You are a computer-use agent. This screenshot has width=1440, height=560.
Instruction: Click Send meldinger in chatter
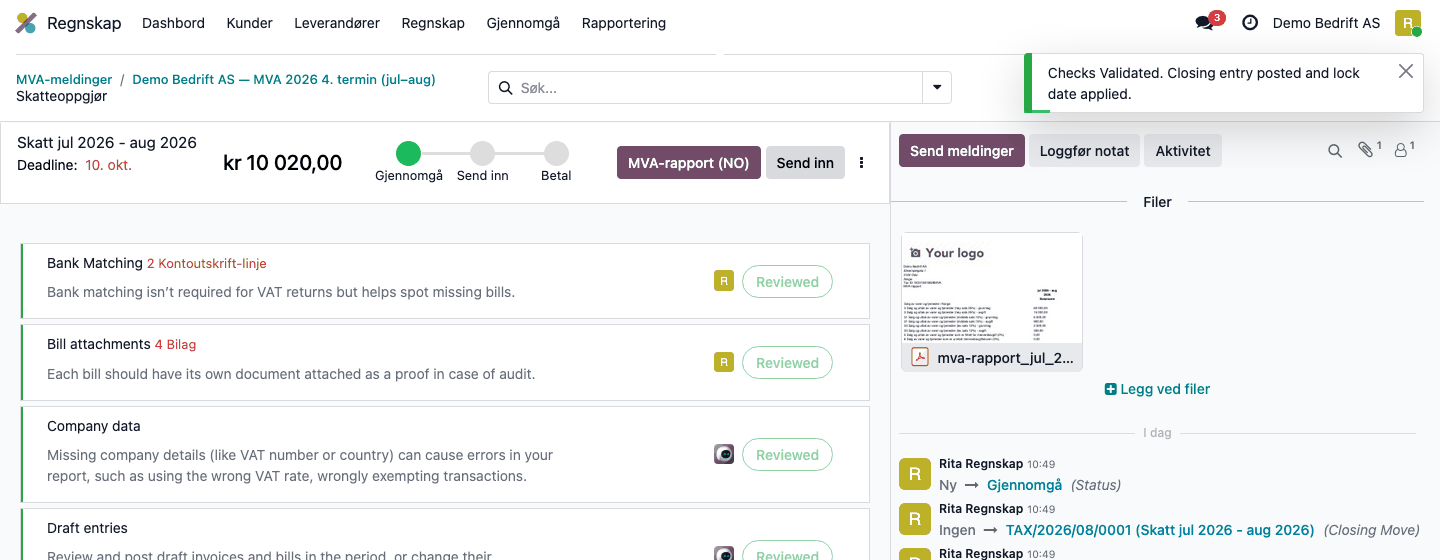pyautogui.click(x=962, y=151)
